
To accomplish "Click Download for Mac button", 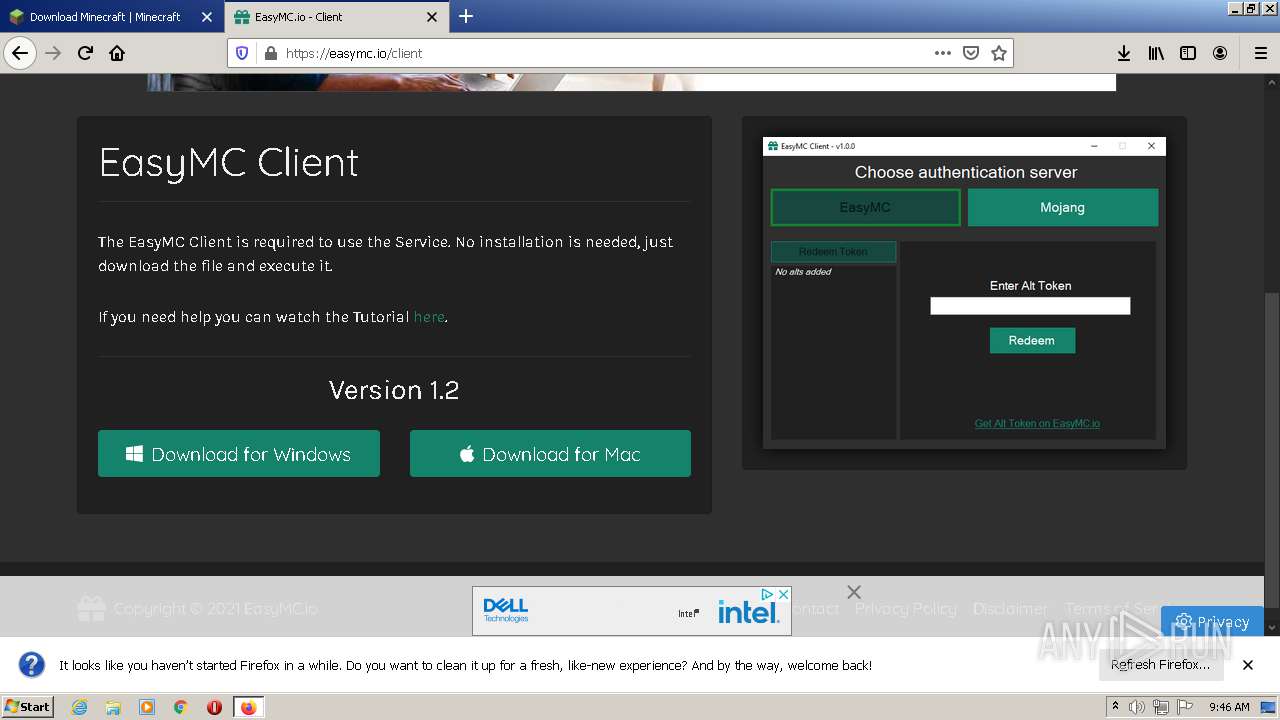I will 550,454.
